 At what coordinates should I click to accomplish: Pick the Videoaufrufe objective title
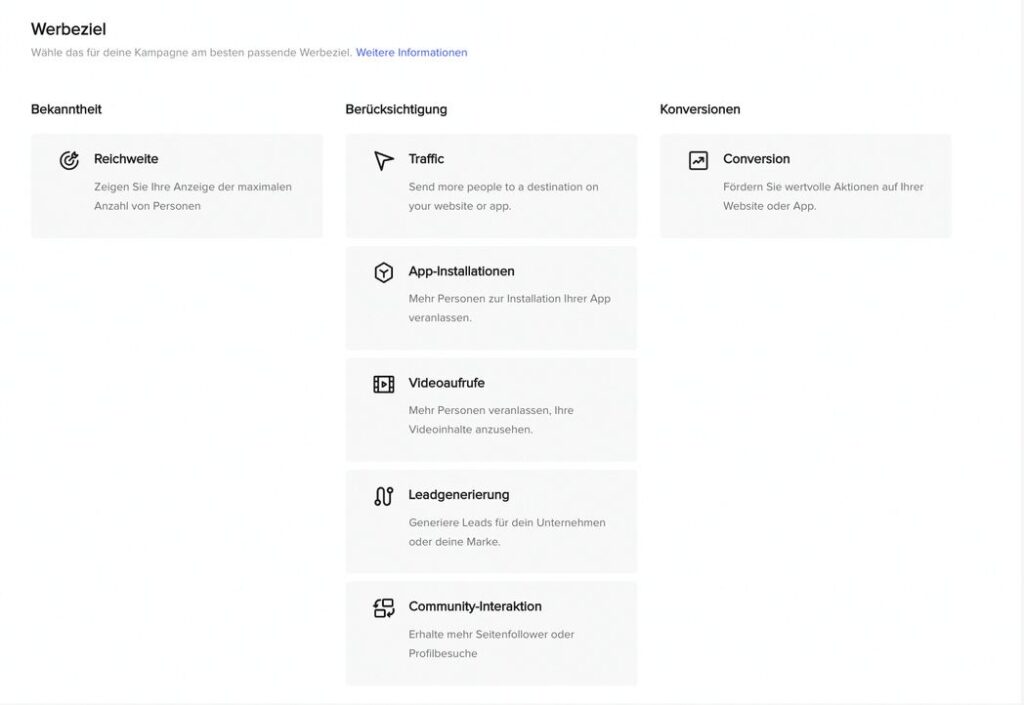pos(446,383)
